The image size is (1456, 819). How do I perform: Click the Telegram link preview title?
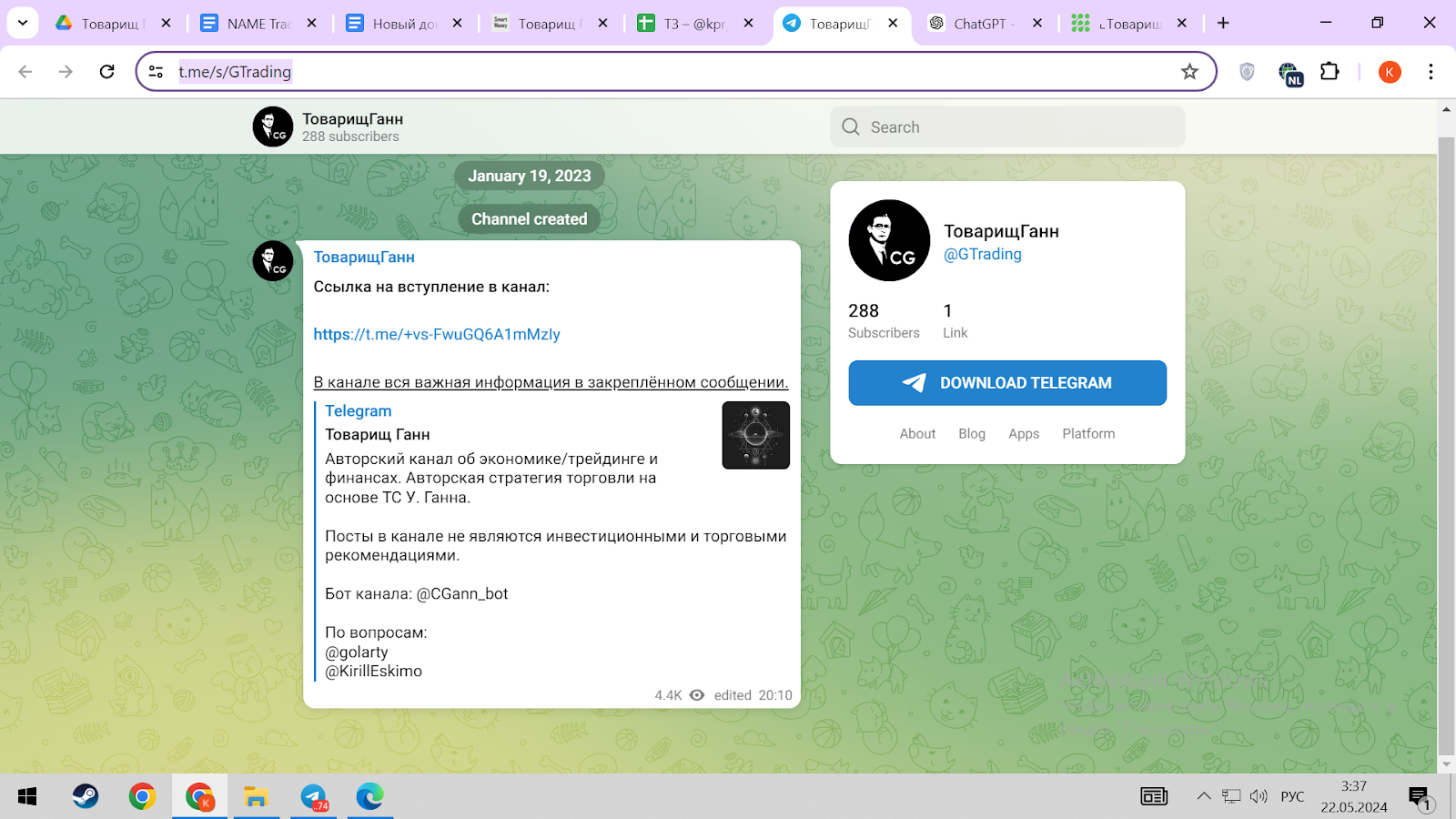point(358,411)
